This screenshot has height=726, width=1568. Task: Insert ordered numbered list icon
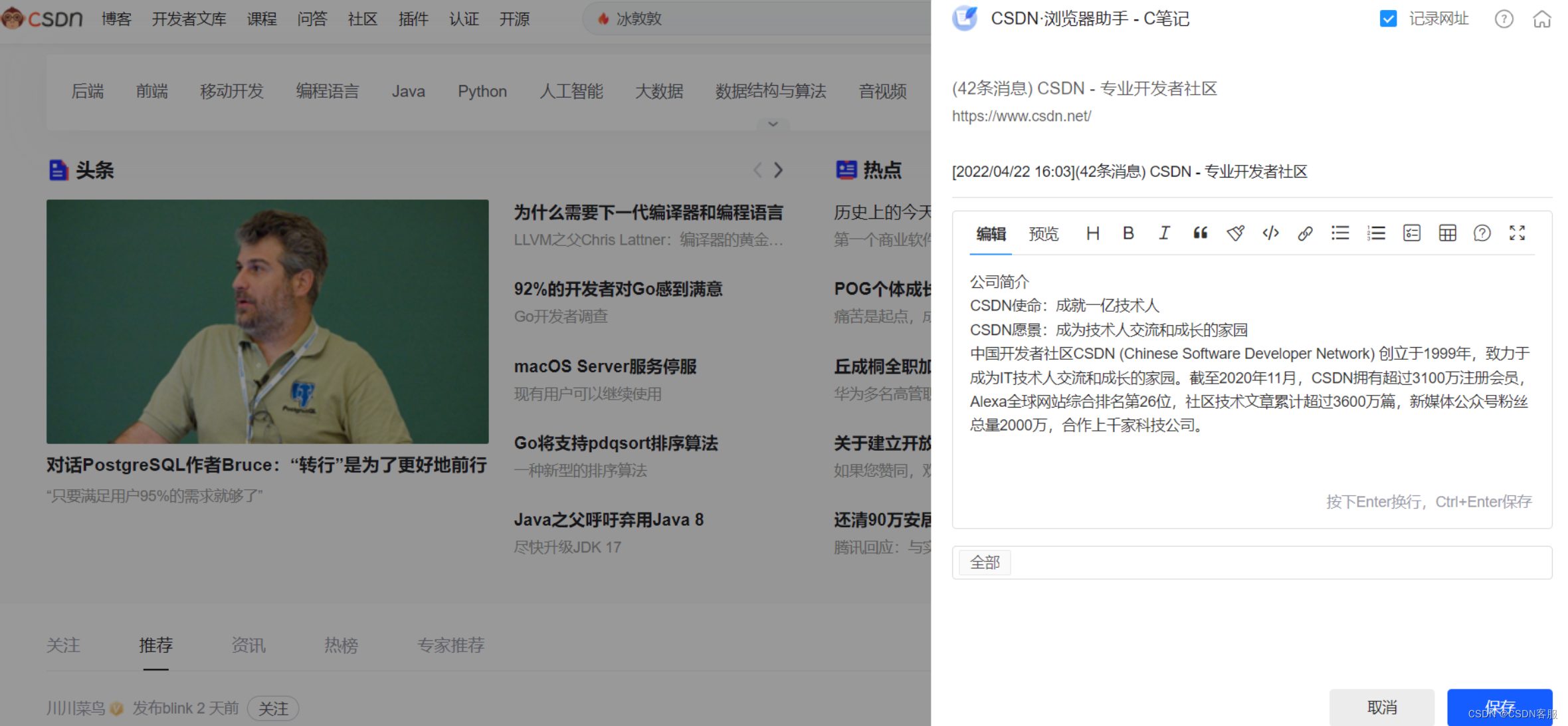[x=1376, y=233]
